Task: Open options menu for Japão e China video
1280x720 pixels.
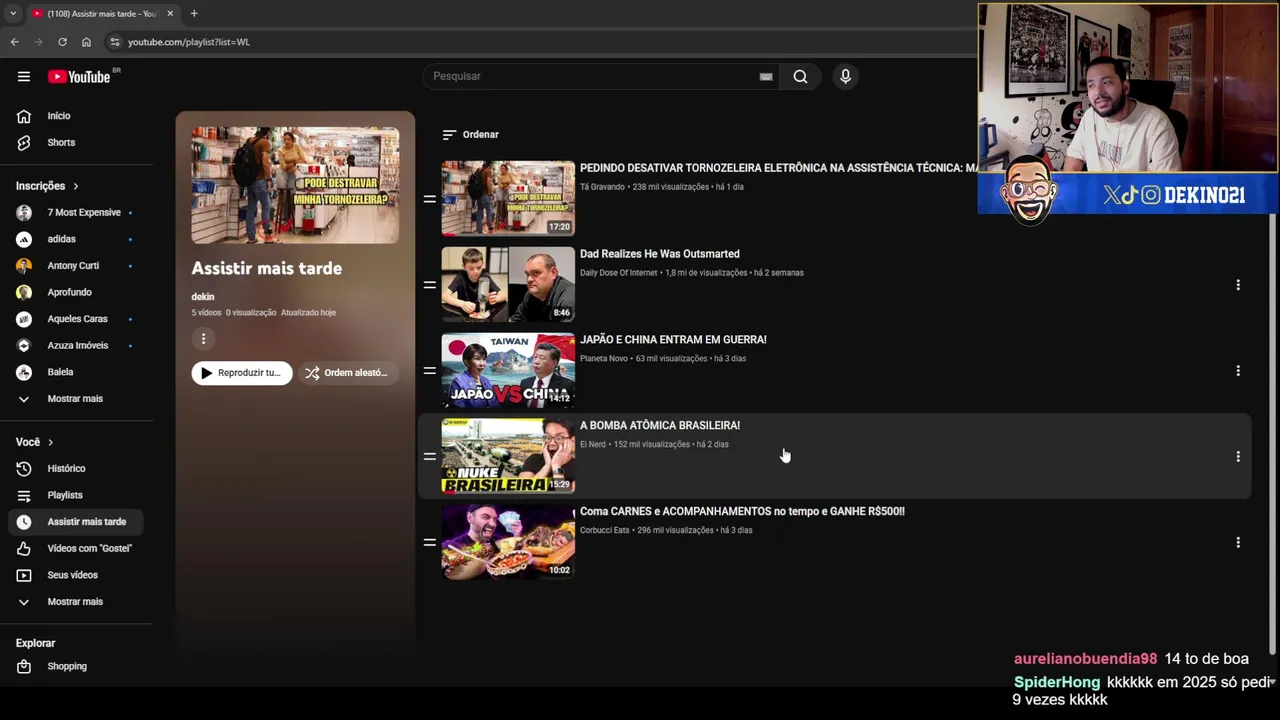Action: click(1238, 371)
